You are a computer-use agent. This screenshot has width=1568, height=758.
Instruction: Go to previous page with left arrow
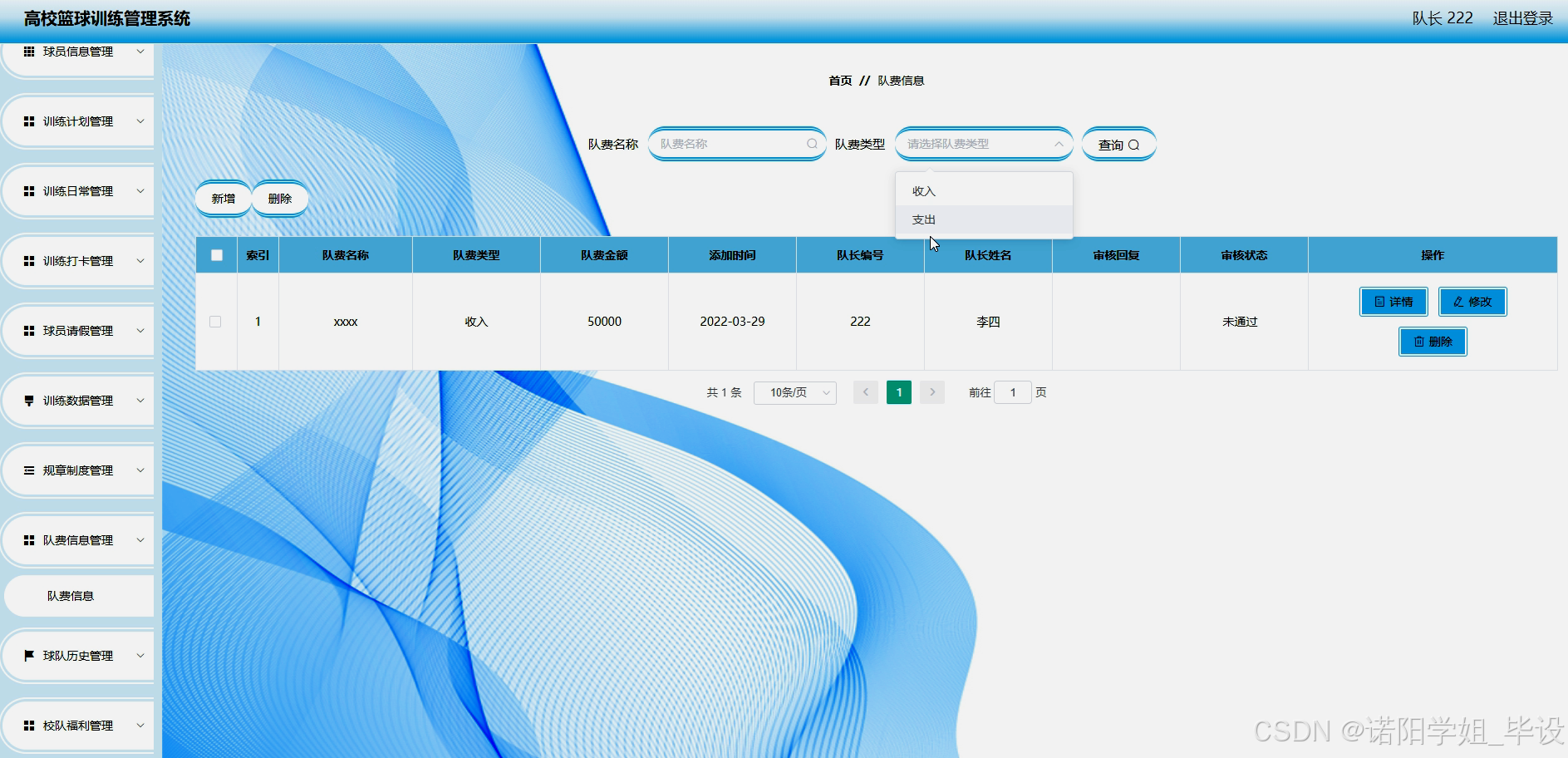pos(866,392)
